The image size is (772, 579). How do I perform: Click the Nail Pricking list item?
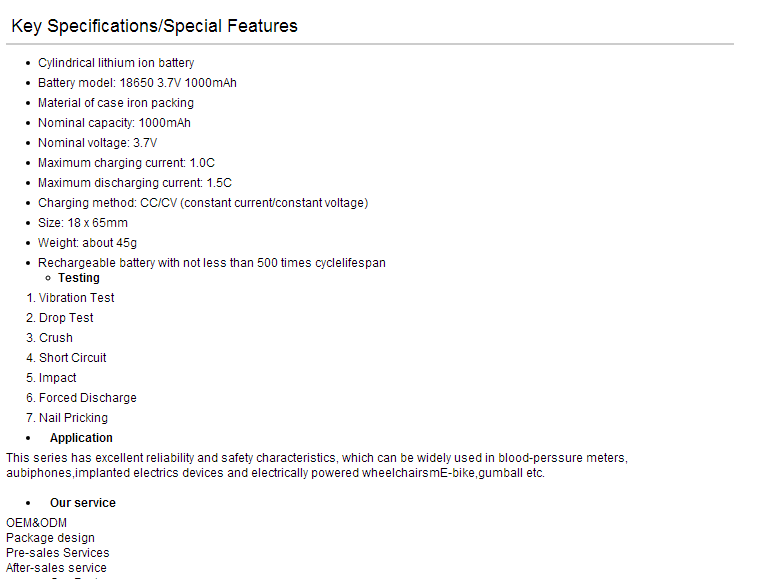(73, 418)
